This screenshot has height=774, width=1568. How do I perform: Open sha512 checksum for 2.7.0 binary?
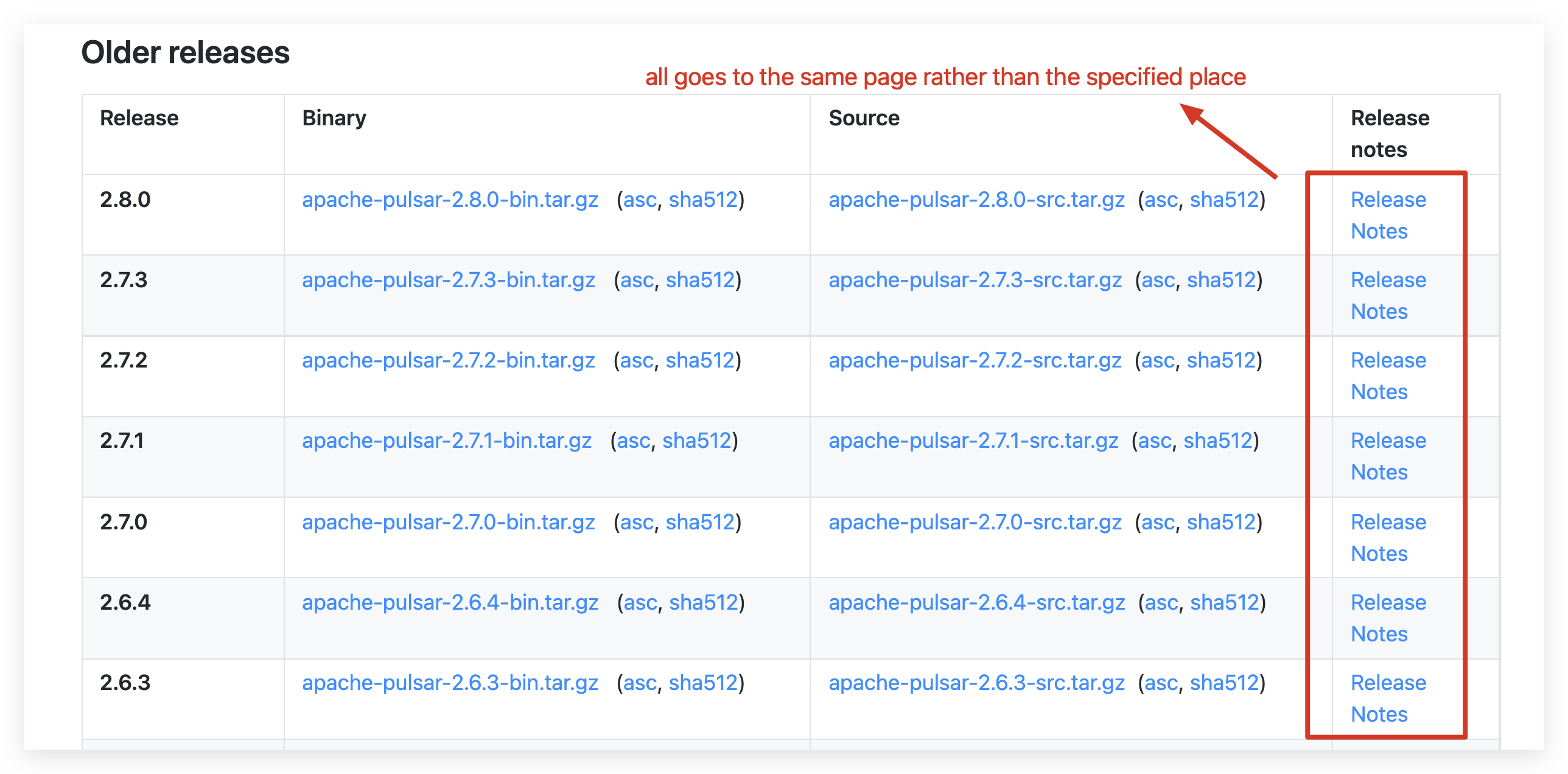pos(700,522)
